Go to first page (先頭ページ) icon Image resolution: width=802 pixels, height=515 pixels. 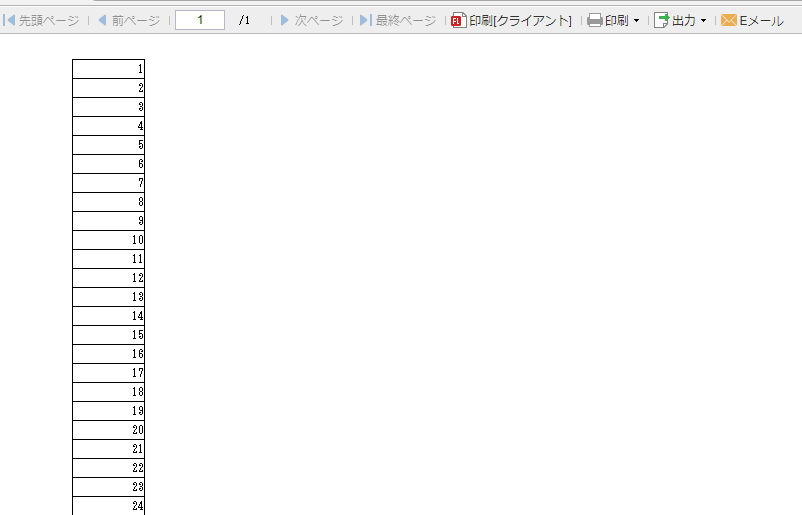(9, 20)
